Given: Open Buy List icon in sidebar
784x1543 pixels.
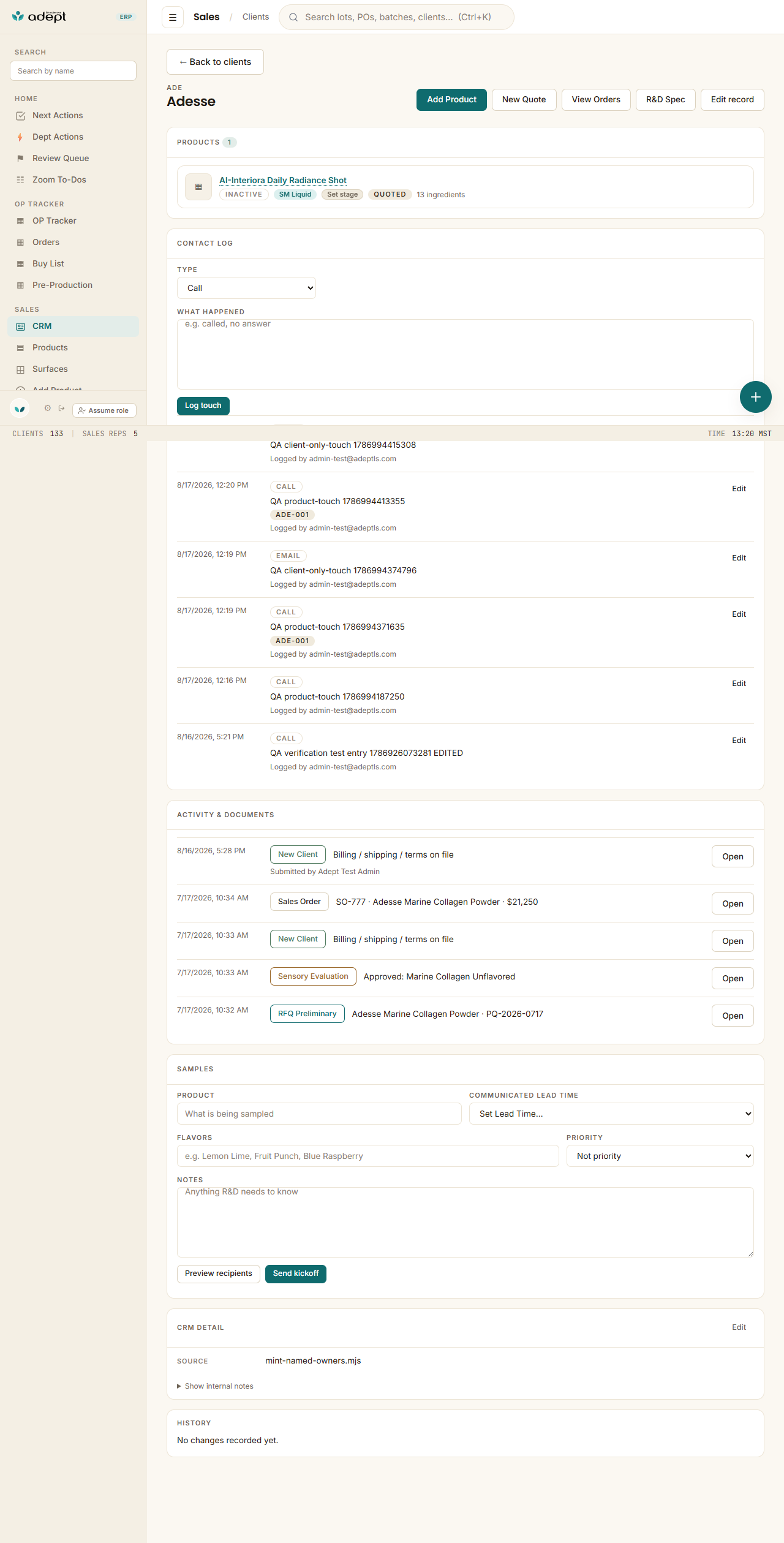Looking at the screenshot, I should click(x=20, y=264).
